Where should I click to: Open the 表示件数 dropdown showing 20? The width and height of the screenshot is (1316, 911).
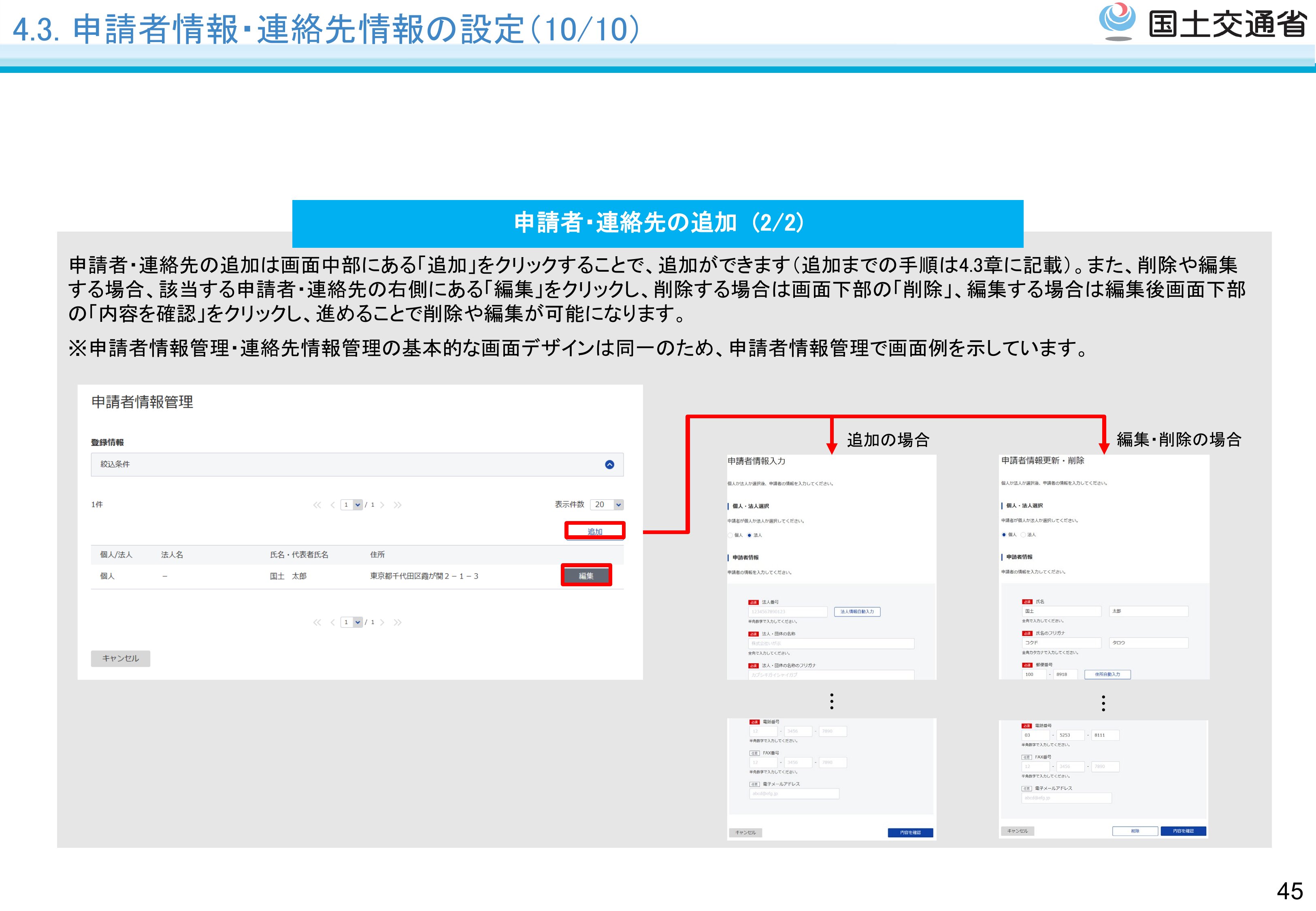607,504
